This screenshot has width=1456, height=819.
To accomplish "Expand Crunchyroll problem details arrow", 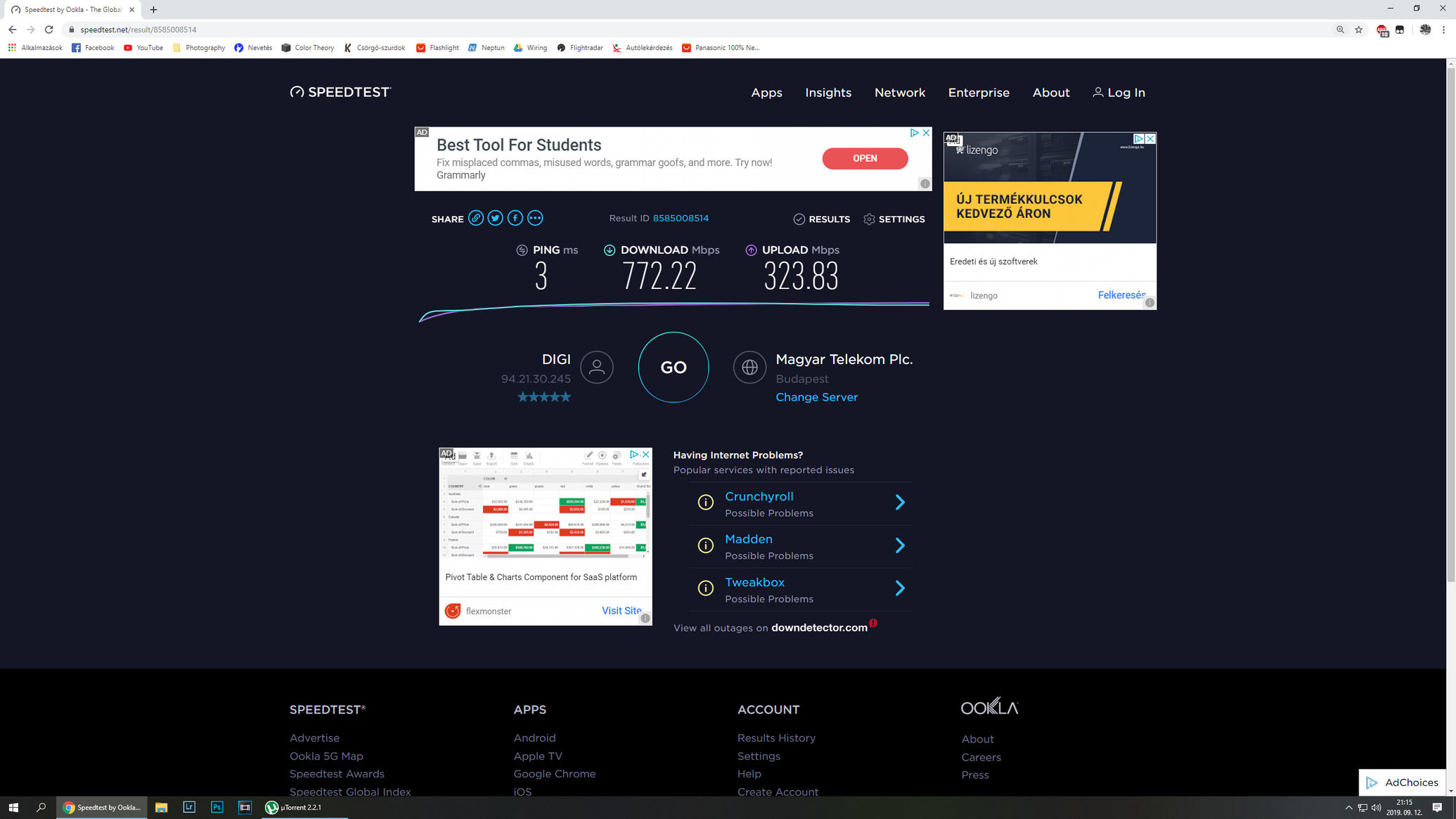I will [900, 502].
